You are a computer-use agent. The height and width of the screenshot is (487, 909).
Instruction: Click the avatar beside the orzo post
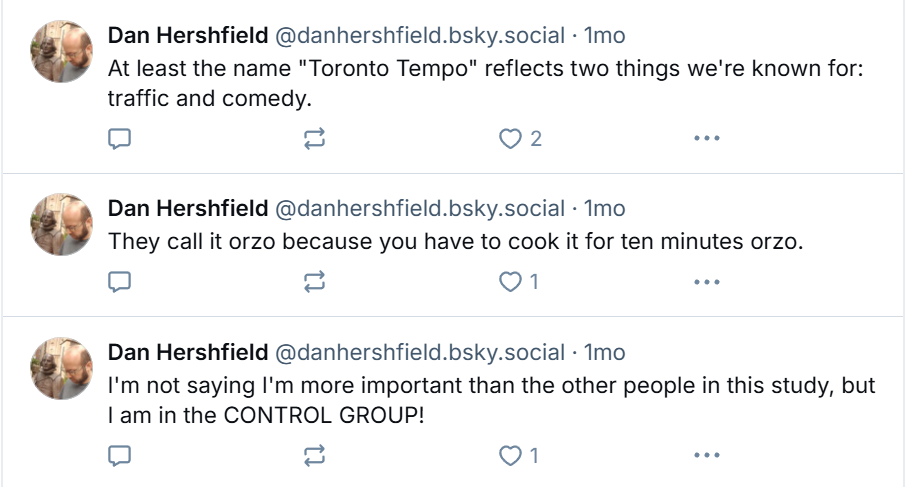click(62, 224)
